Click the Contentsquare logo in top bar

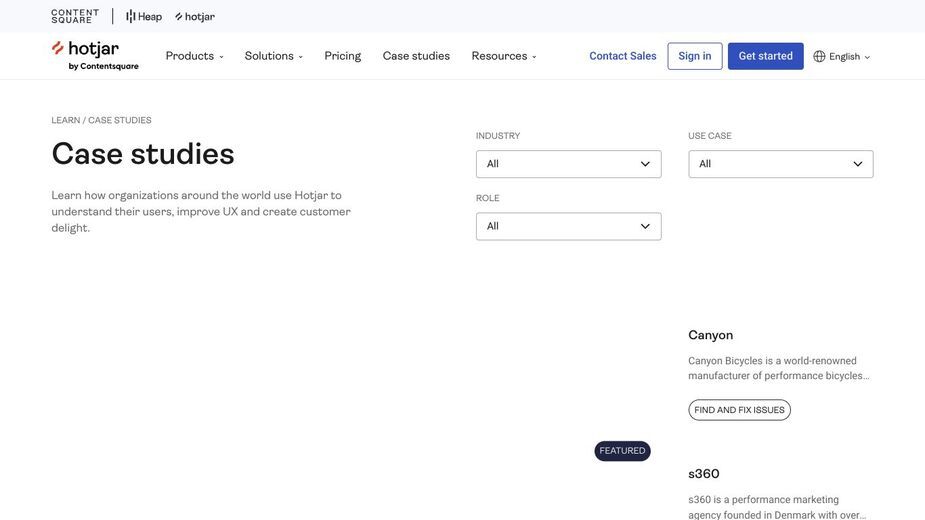(75, 16)
